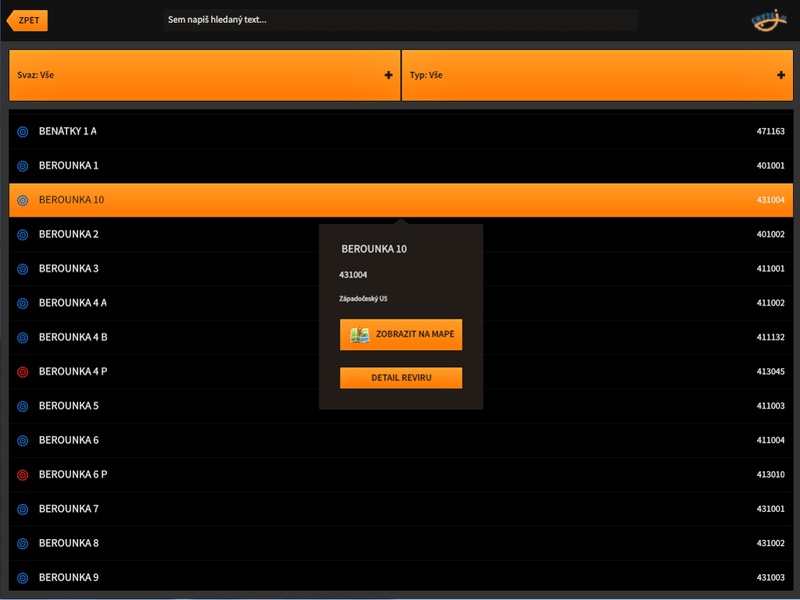The image size is (800, 600).
Task: Select the BEROUNKA 2 list entry
Action: click(x=401, y=234)
